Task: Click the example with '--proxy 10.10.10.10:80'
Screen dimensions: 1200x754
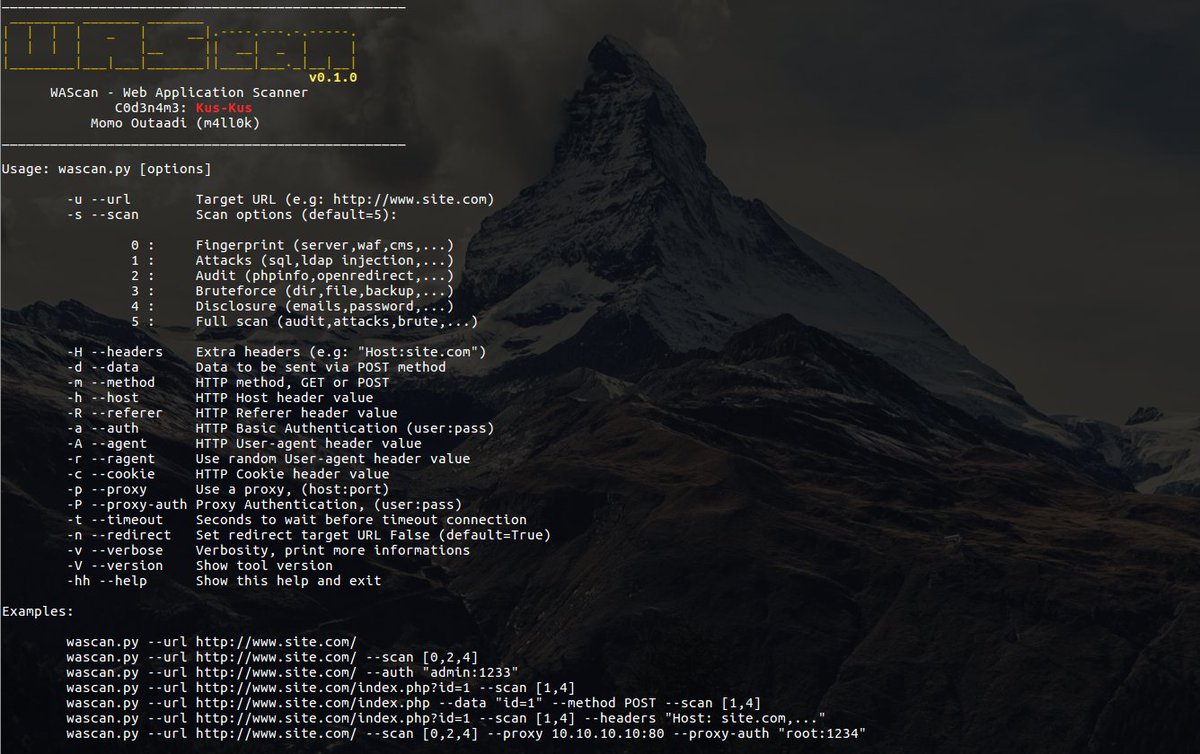Action: coord(466,733)
